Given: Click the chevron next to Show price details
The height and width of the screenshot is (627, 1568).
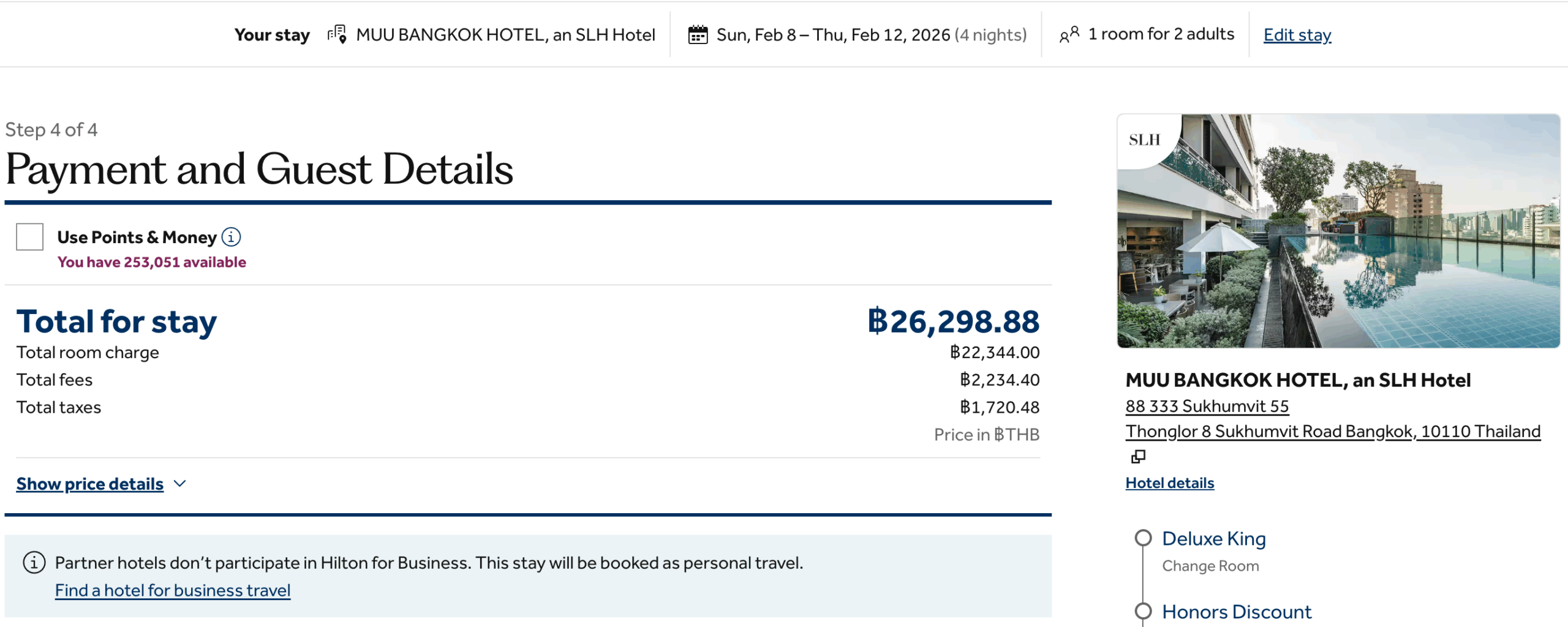Looking at the screenshot, I should [x=179, y=484].
